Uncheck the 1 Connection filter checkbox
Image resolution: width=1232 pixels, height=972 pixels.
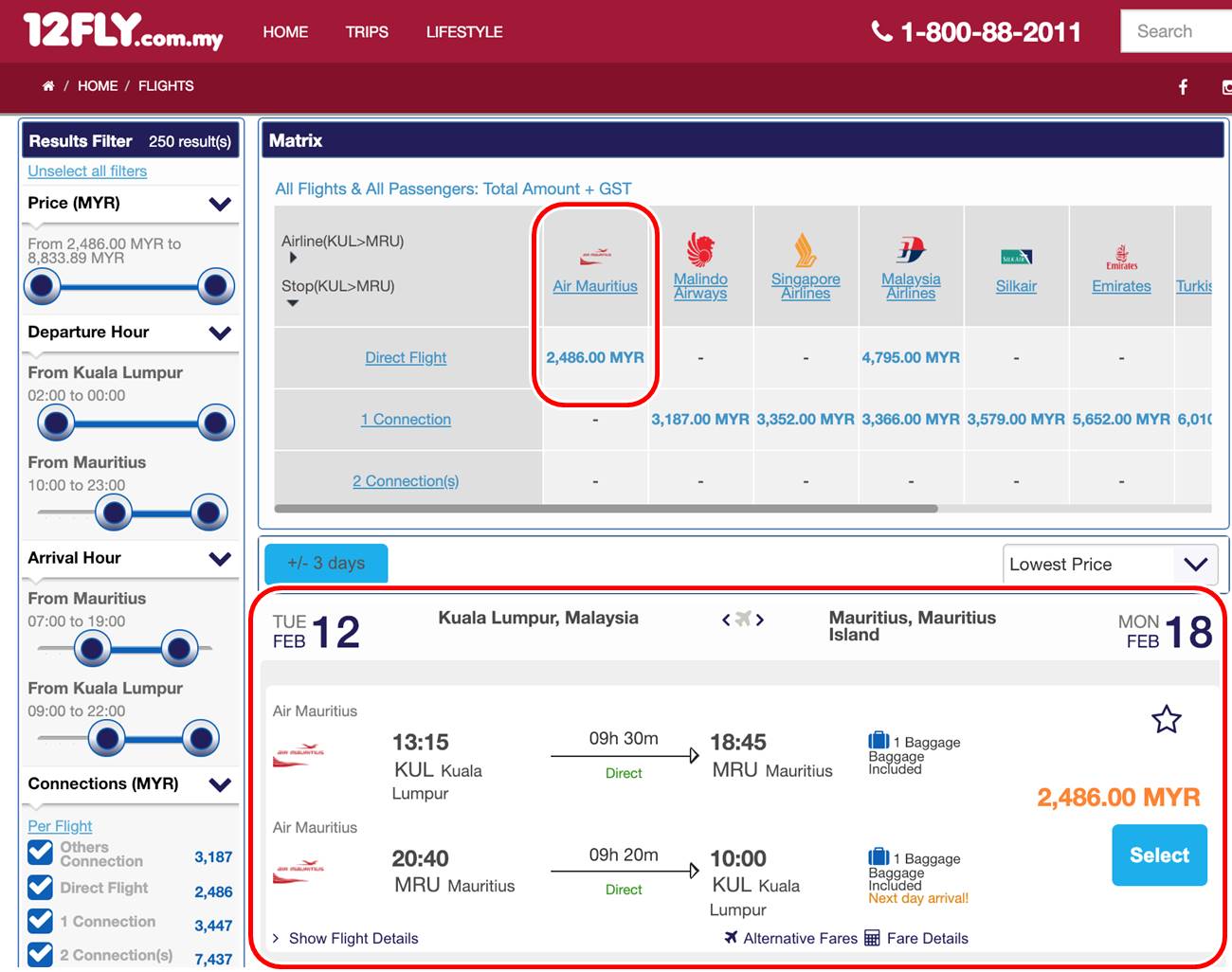click(40, 921)
